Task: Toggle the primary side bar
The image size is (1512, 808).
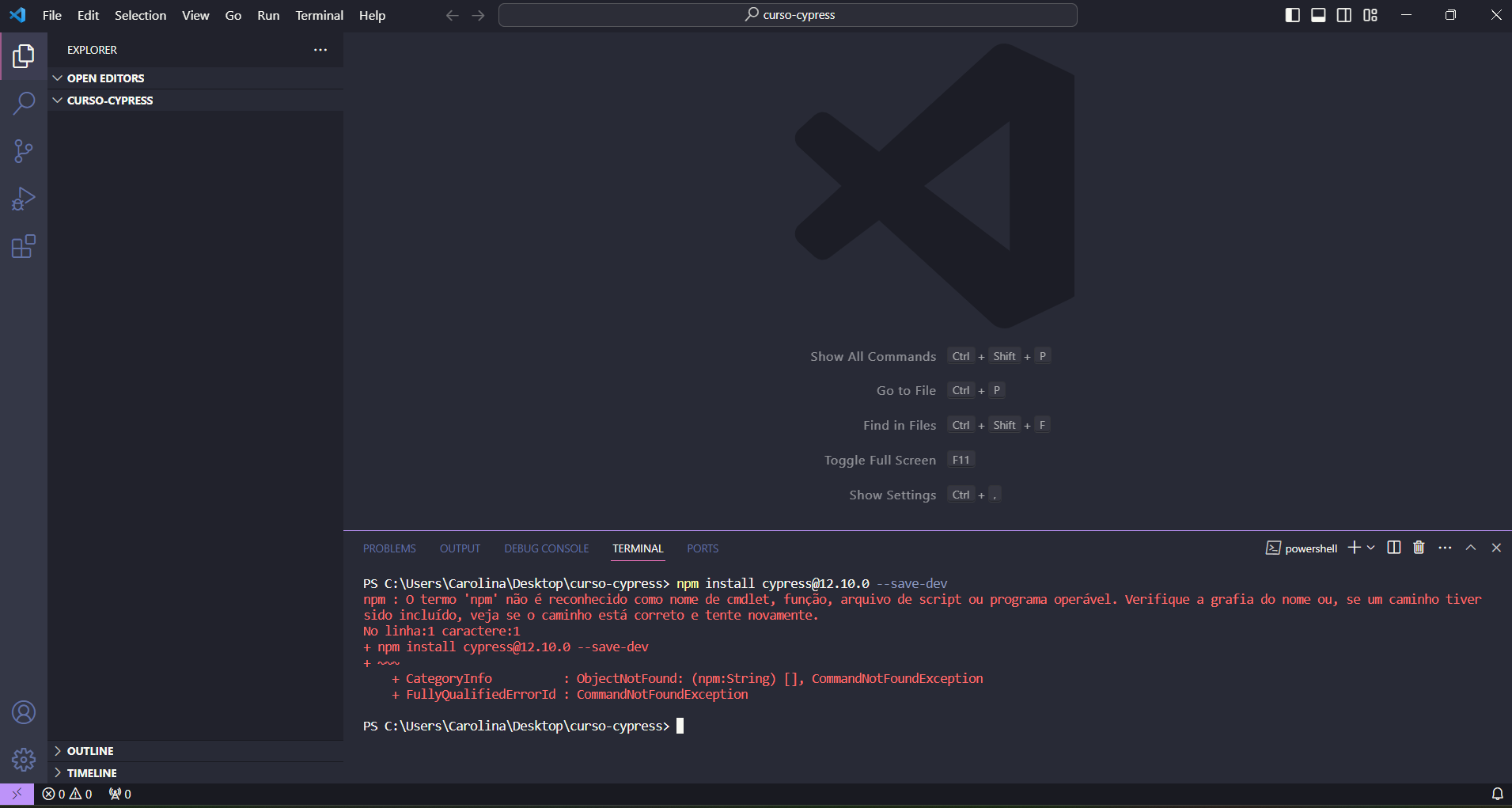Action: 1293,15
